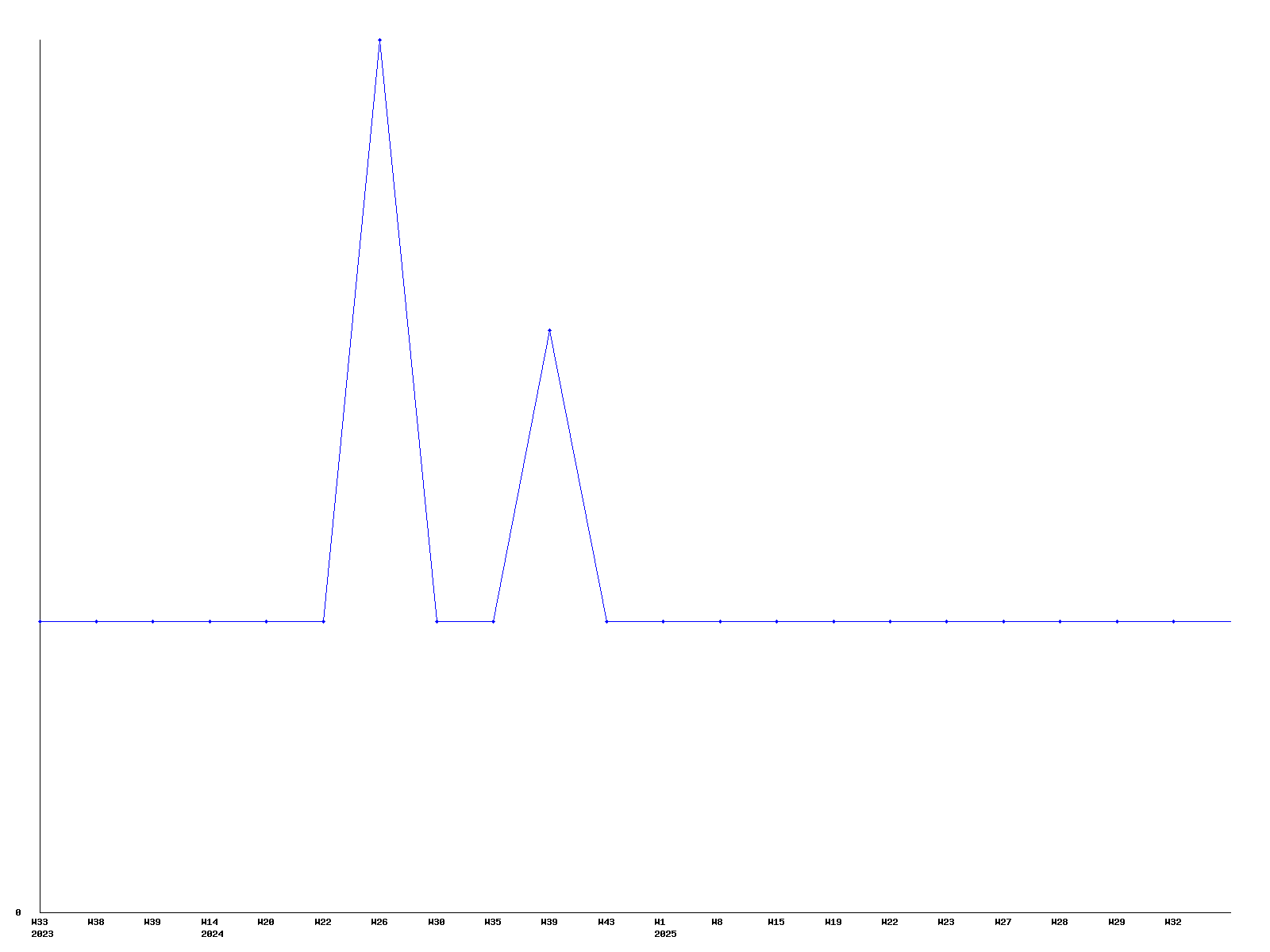1270x952 pixels.
Task: Click the W27 x-axis label
Action: [1003, 922]
